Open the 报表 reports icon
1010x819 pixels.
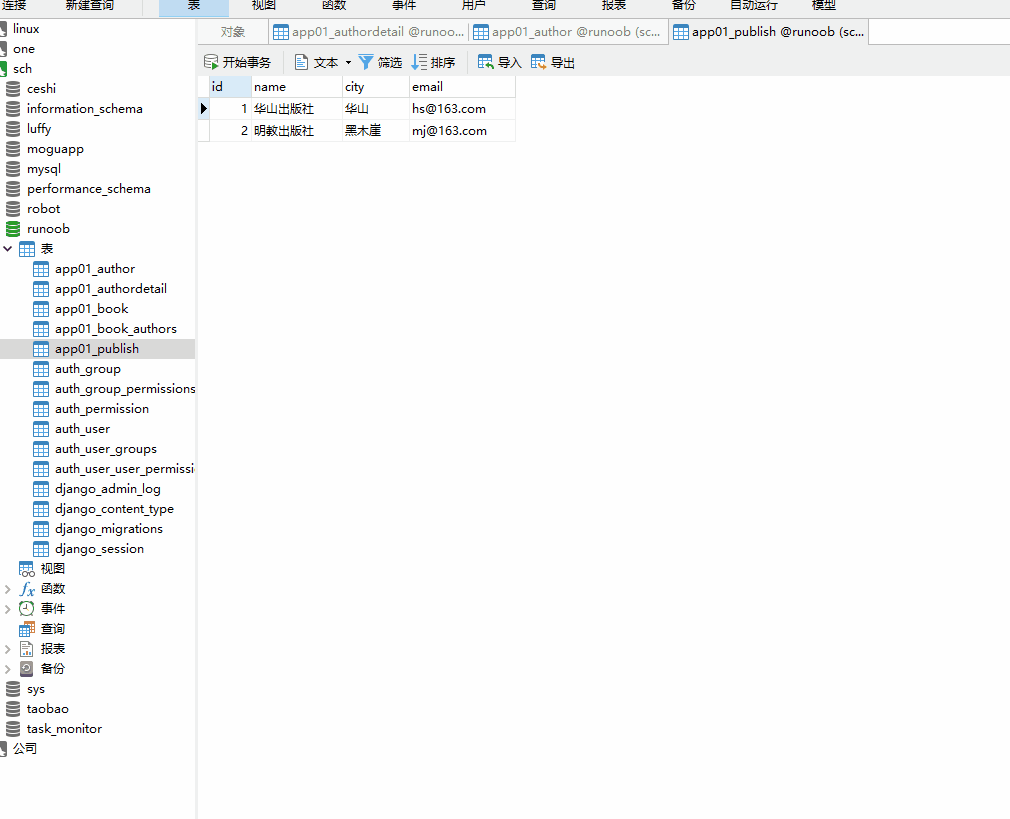click(613, 7)
